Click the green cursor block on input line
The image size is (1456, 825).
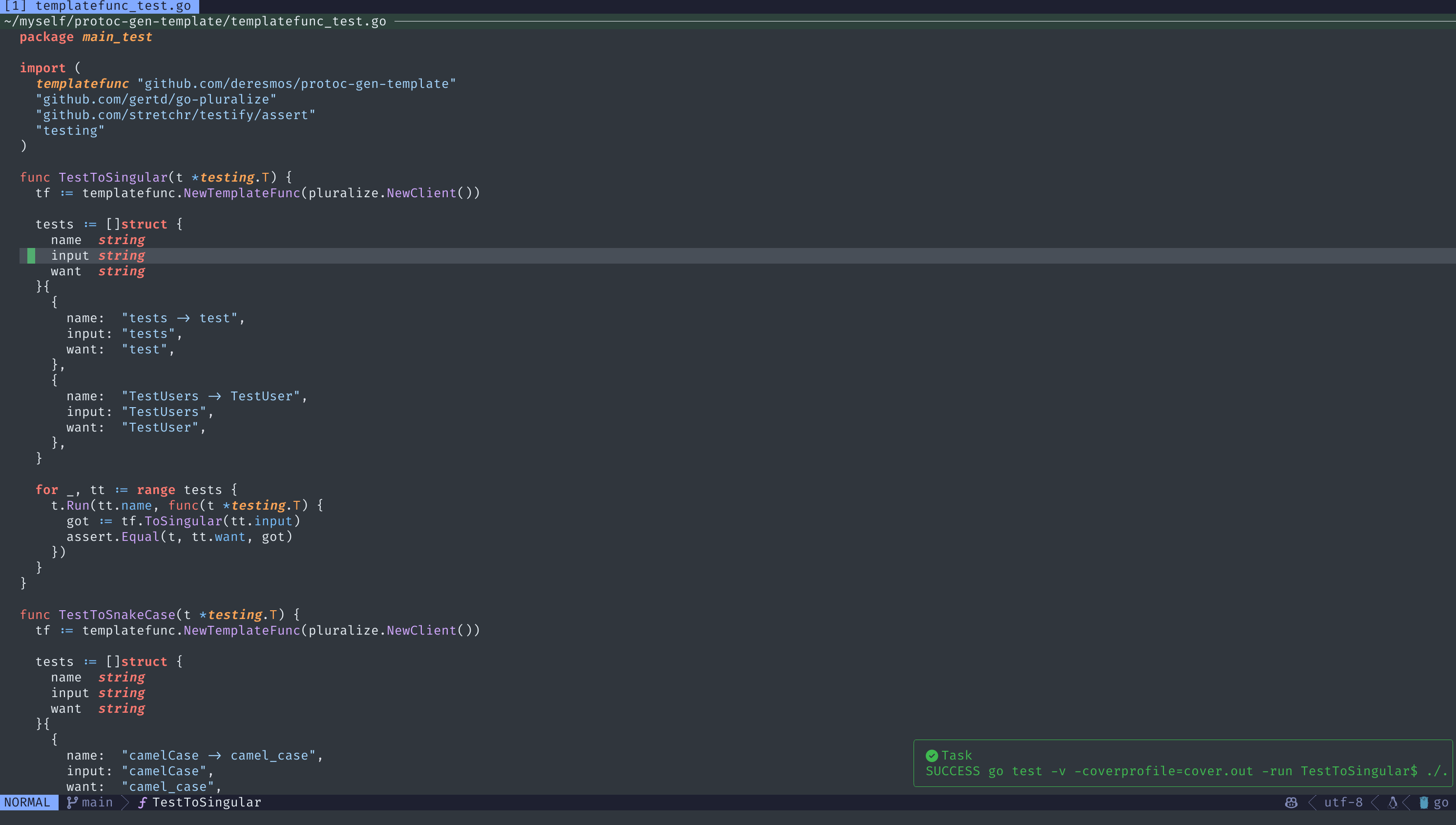click(31, 255)
